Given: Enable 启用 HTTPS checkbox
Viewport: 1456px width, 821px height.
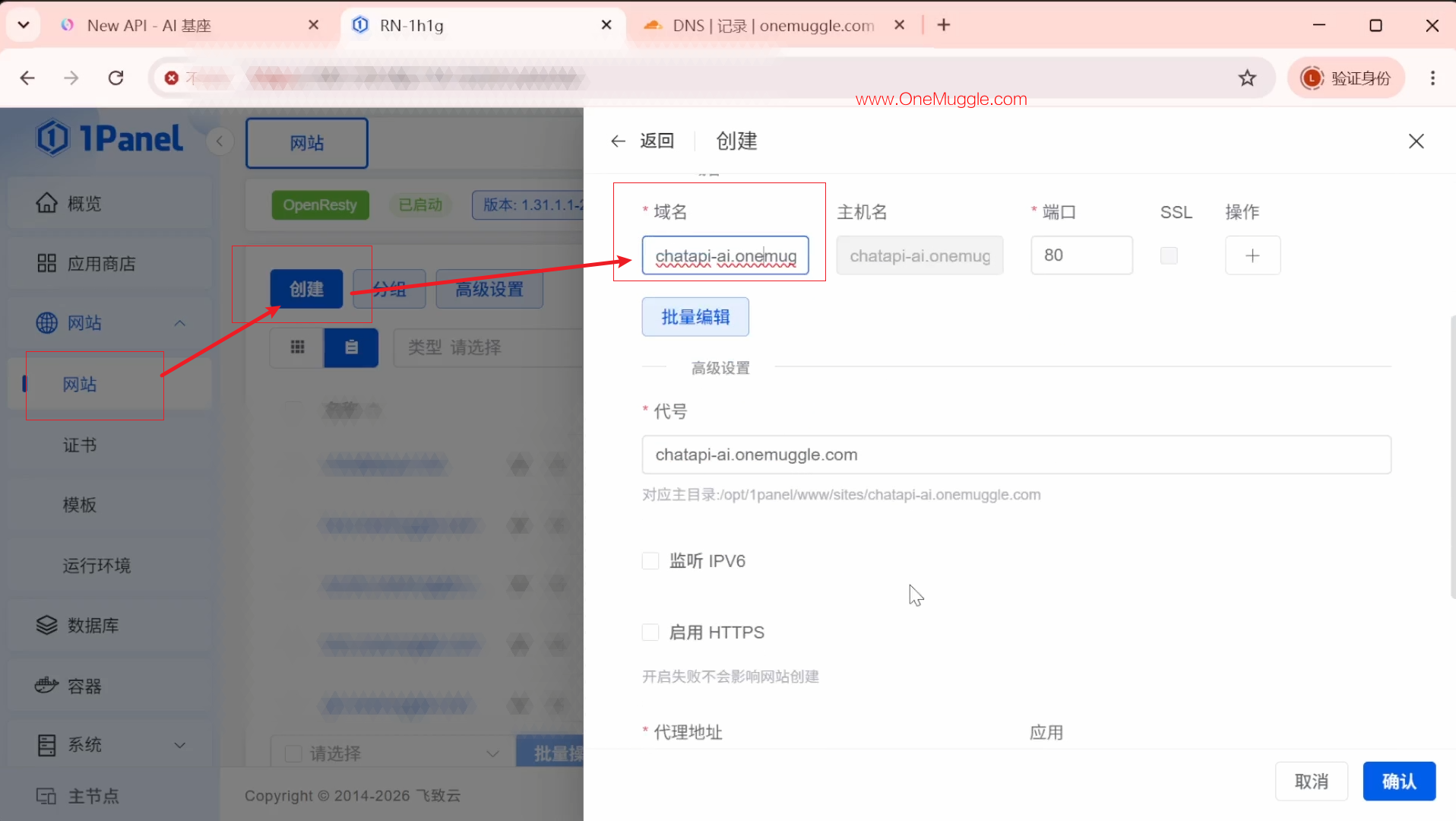Looking at the screenshot, I should coord(650,632).
